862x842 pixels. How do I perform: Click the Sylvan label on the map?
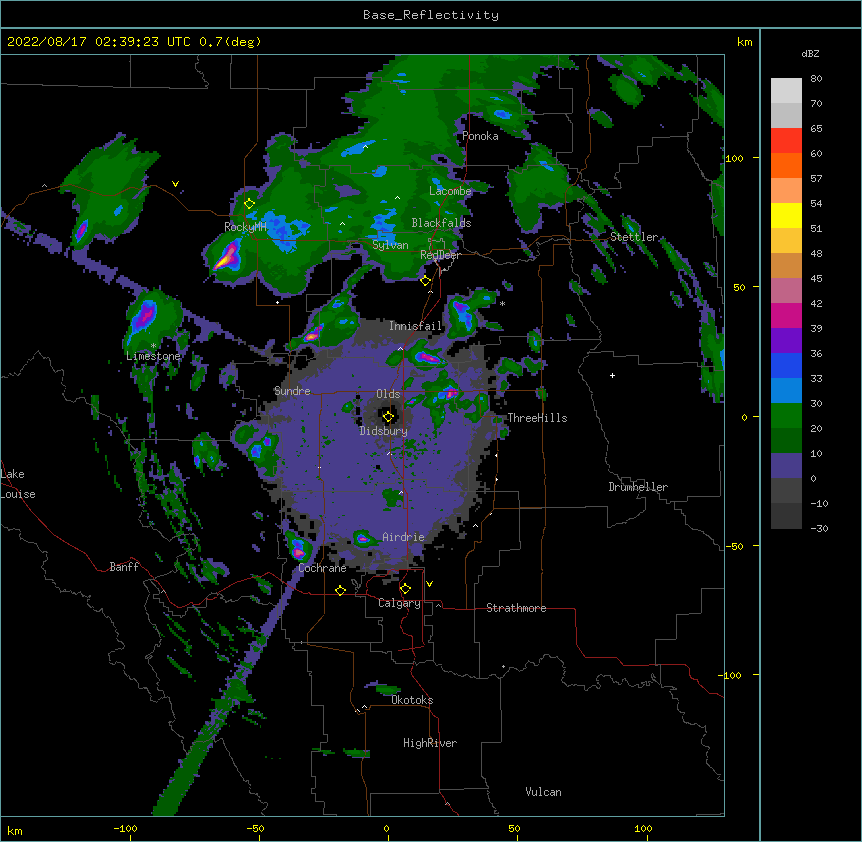(390, 245)
